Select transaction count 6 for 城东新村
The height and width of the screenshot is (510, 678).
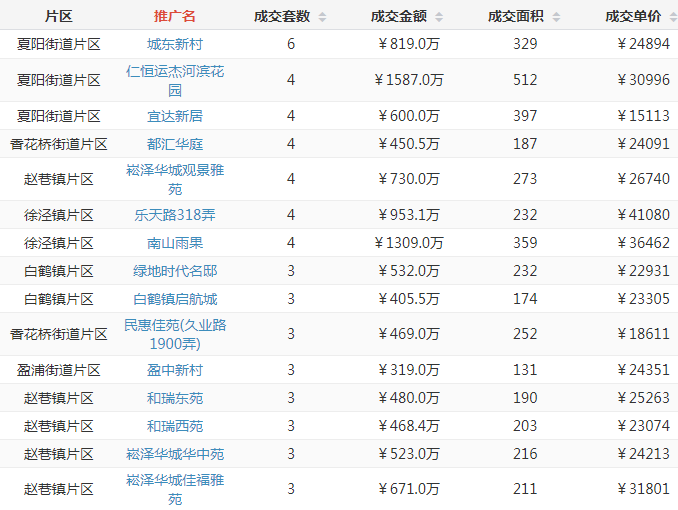(x=291, y=44)
